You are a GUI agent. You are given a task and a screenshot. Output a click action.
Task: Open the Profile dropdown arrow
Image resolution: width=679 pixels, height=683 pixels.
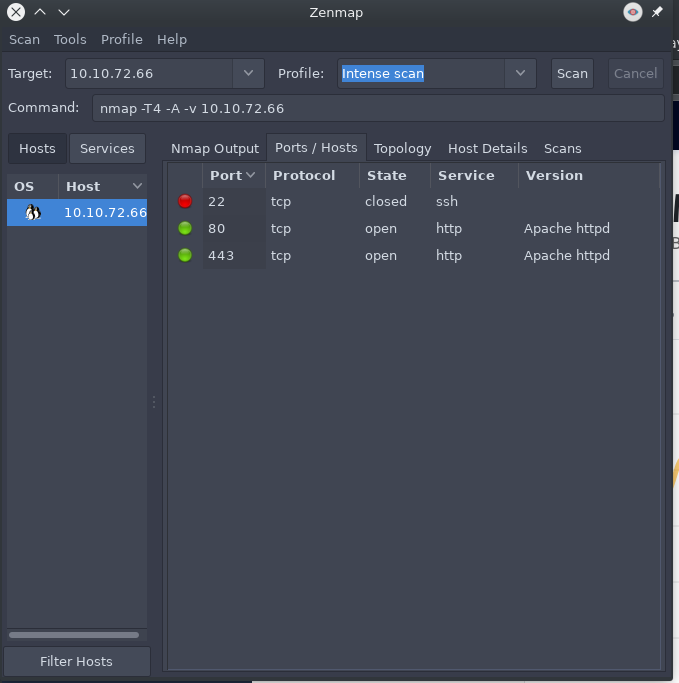(520, 73)
